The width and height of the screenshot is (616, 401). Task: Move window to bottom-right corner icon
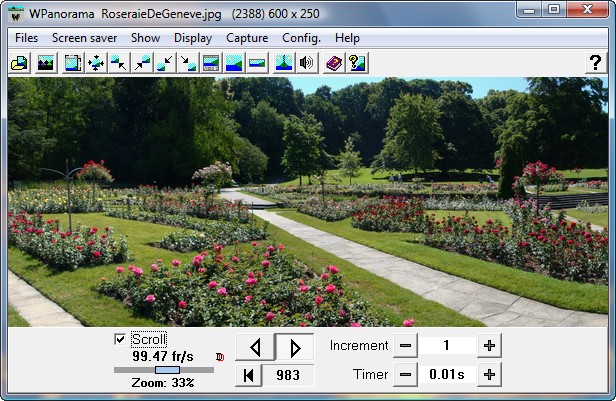pos(188,63)
